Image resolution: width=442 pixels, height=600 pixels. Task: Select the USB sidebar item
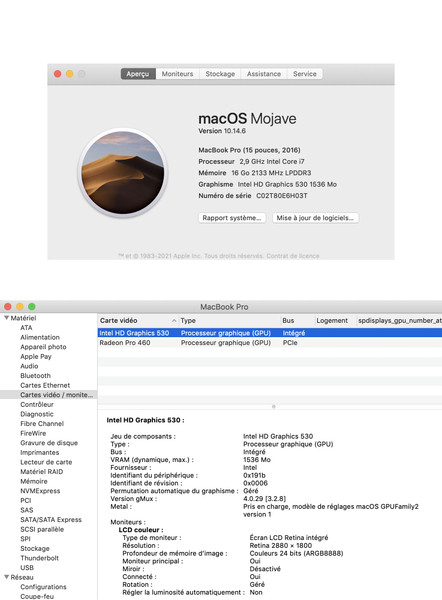point(27,567)
